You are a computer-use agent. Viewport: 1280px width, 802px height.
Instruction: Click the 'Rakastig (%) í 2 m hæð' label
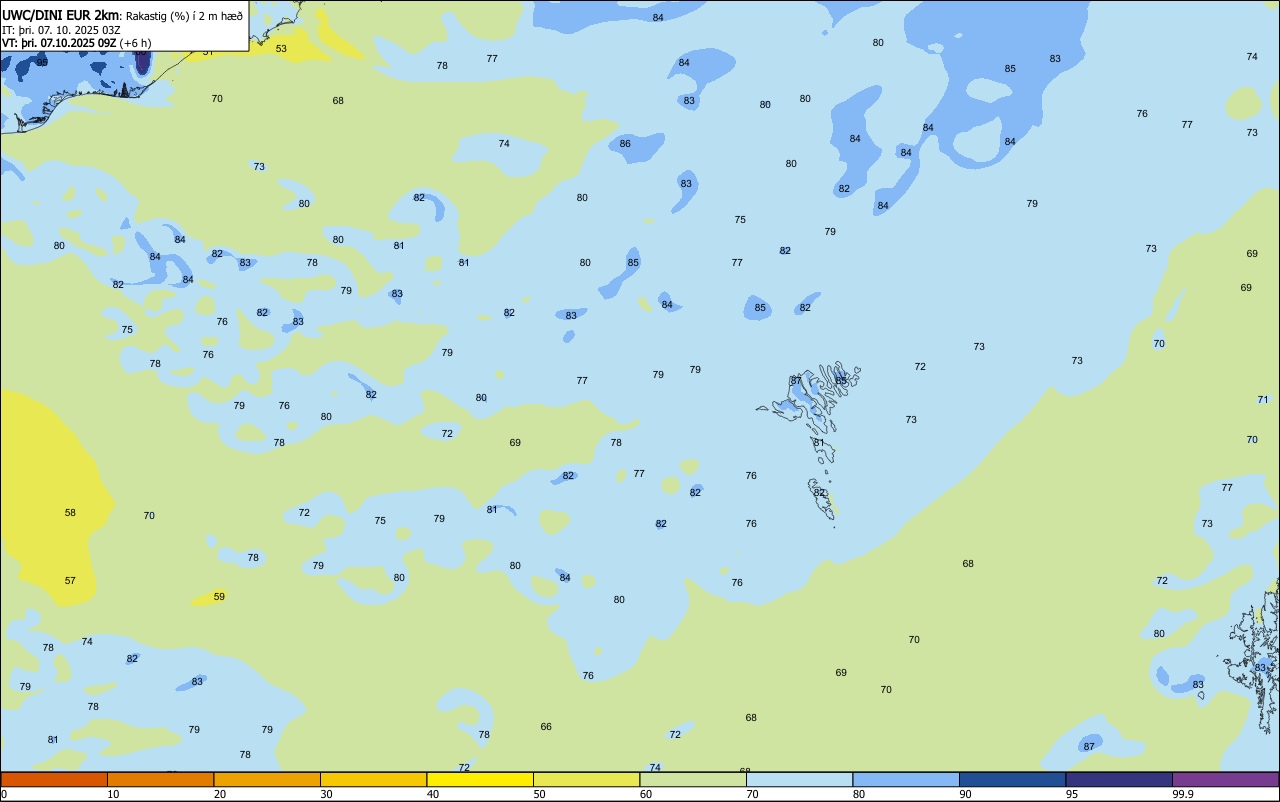(184, 15)
